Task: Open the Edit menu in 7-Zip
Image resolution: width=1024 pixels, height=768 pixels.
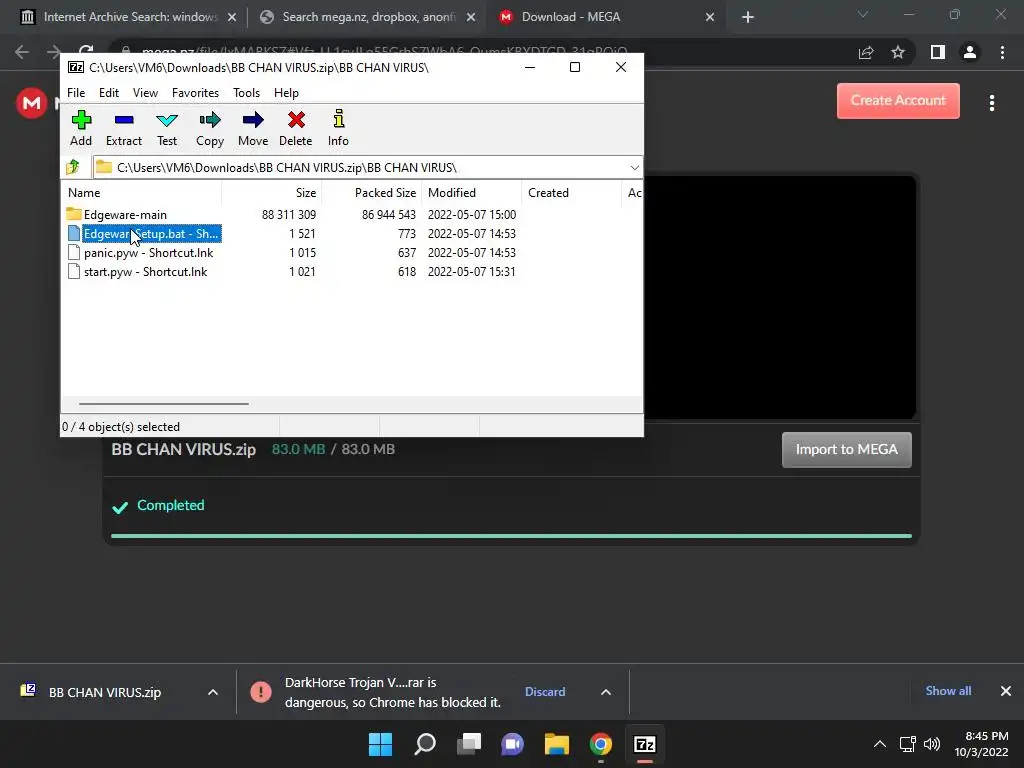Action: pos(108,93)
